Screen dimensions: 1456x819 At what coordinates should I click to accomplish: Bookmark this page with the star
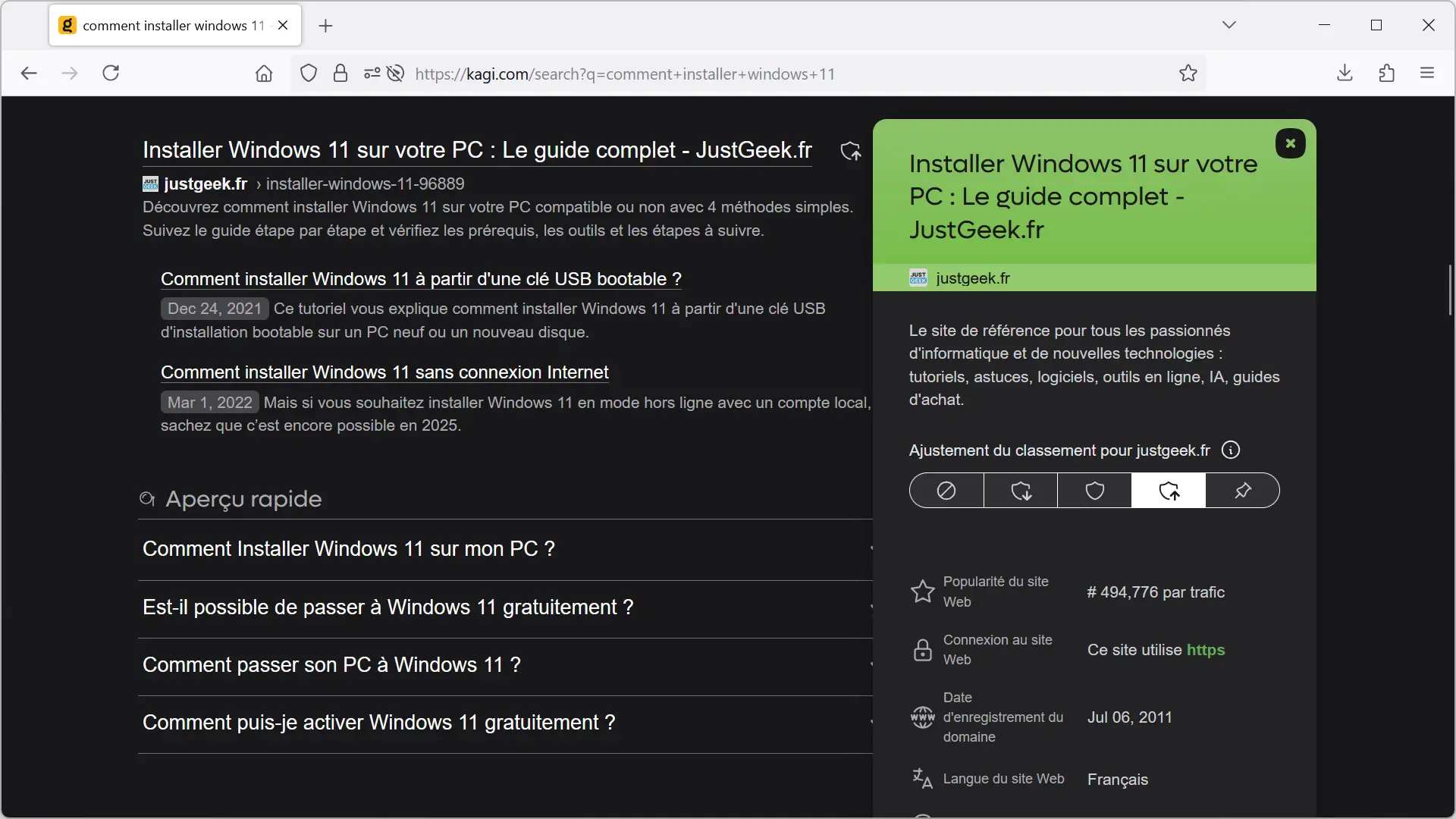click(x=1188, y=74)
